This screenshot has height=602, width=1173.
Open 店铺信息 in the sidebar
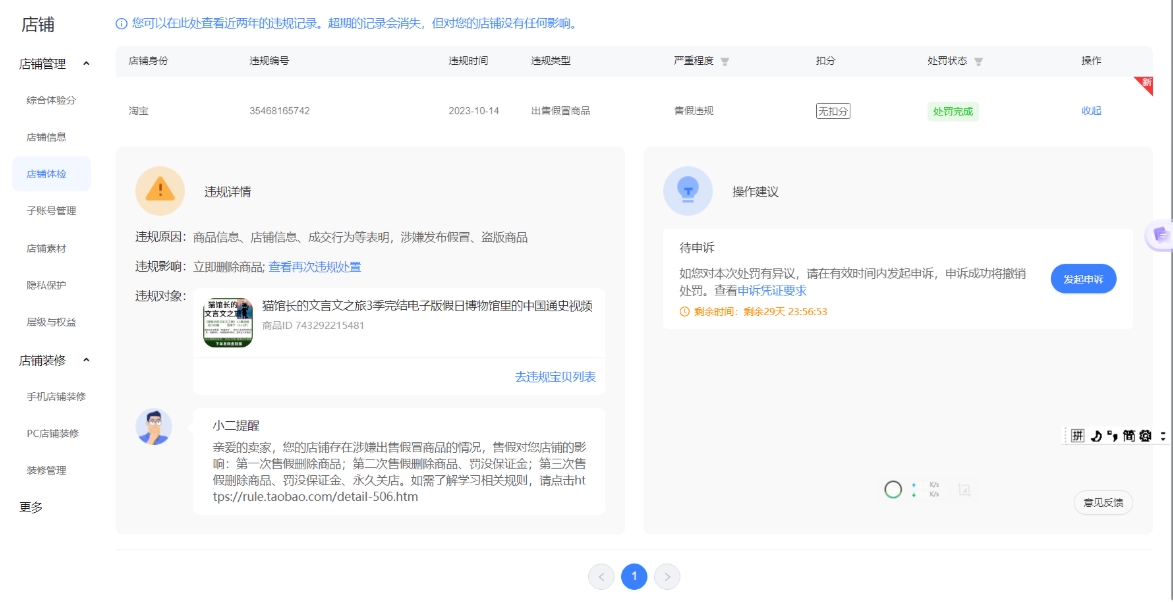coord(46,137)
